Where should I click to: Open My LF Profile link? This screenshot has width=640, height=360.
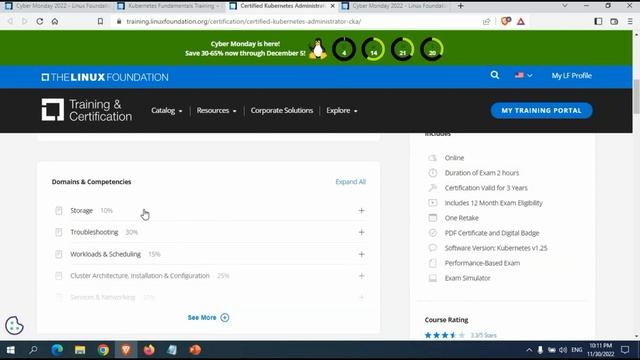point(571,76)
